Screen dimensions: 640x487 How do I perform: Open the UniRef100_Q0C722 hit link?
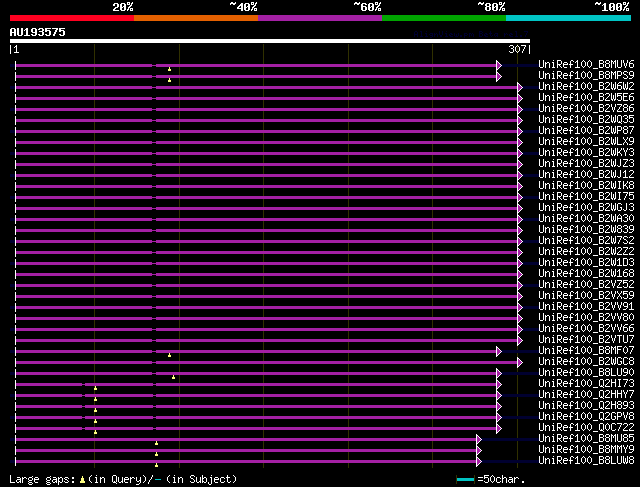572,428
